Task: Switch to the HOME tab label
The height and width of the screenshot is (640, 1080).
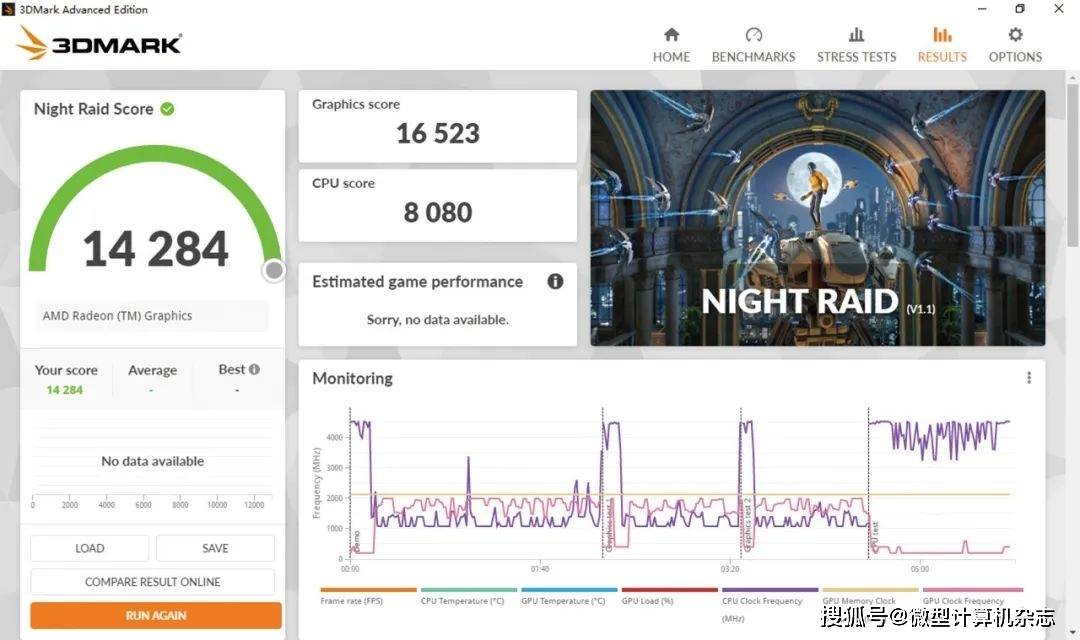Action: coord(672,57)
